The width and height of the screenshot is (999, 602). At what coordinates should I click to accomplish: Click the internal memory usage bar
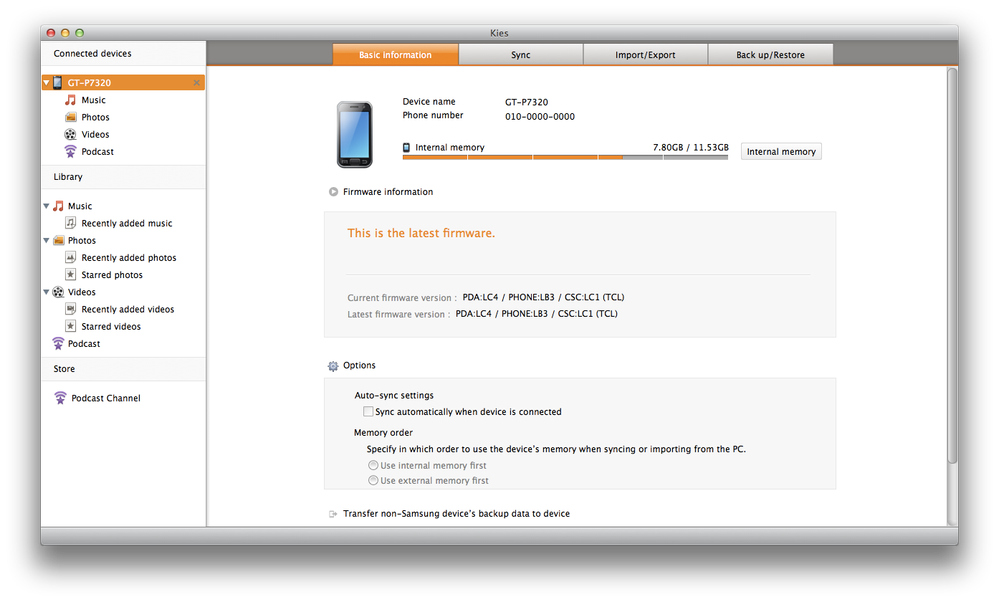(x=565, y=157)
